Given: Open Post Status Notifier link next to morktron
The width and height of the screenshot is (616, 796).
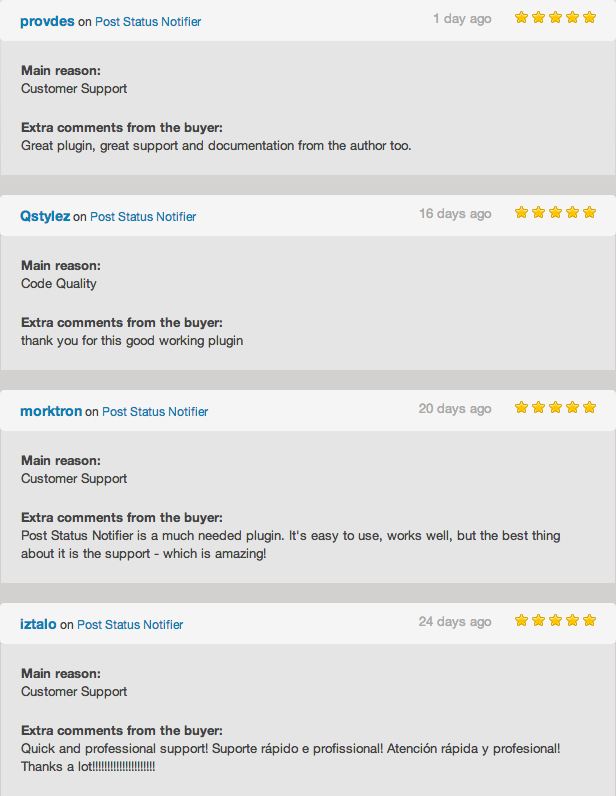Looking at the screenshot, I should pyautogui.click(x=155, y=411).
